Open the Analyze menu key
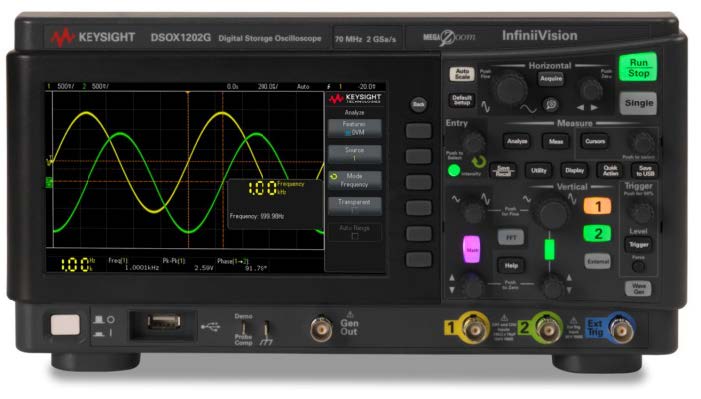This screenshot has width=701, height=399. [x=517, y=141]
